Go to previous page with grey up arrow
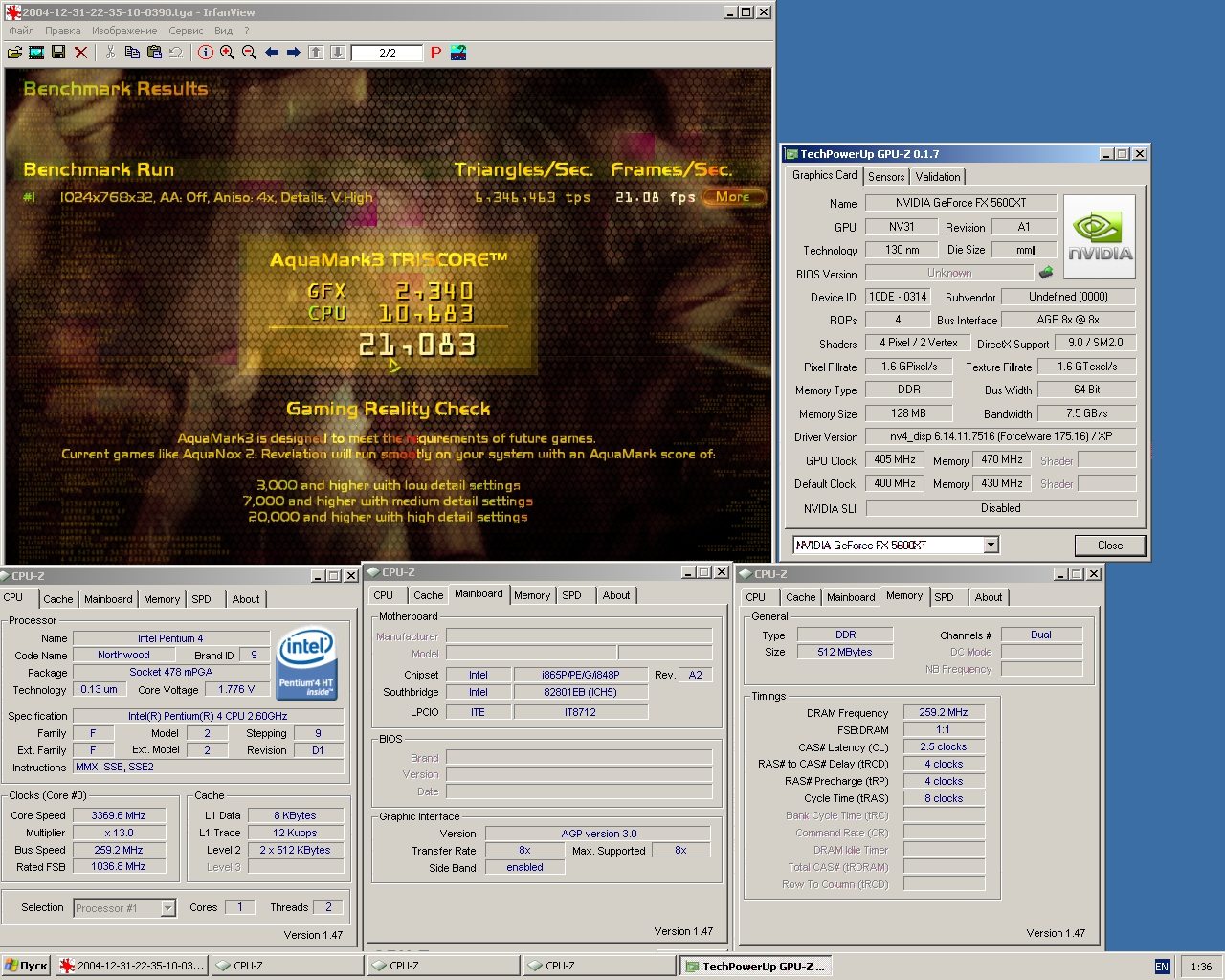The image size is (1225, 980). 316,53
